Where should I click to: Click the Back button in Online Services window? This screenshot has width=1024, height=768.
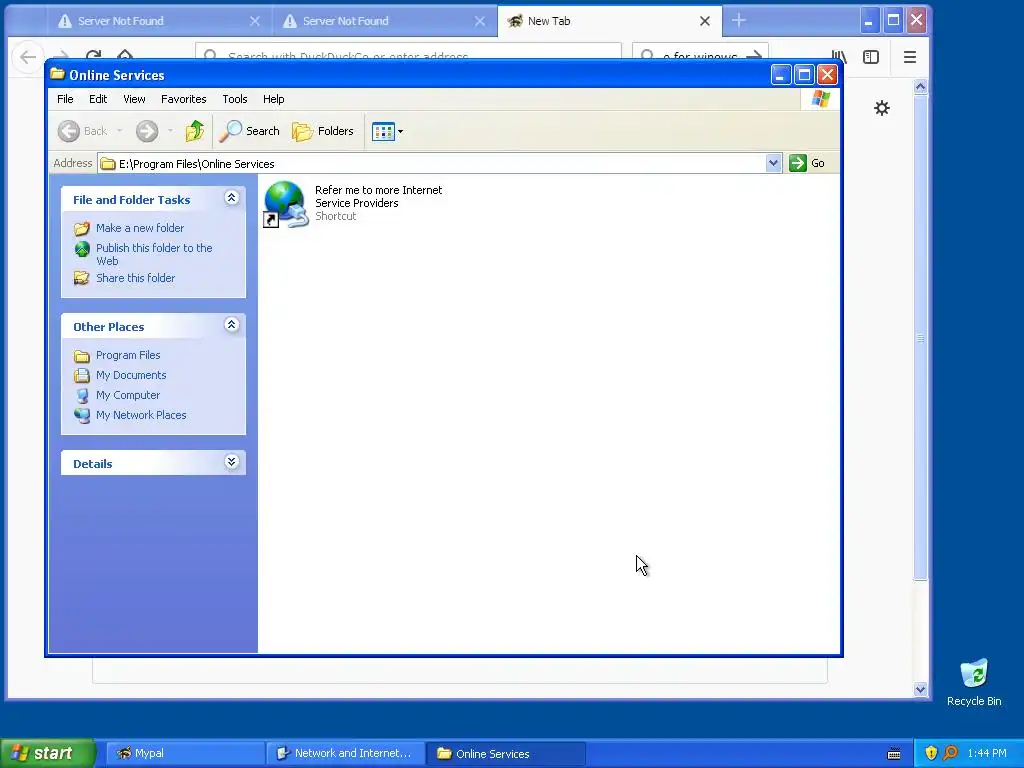coord(82,131)
